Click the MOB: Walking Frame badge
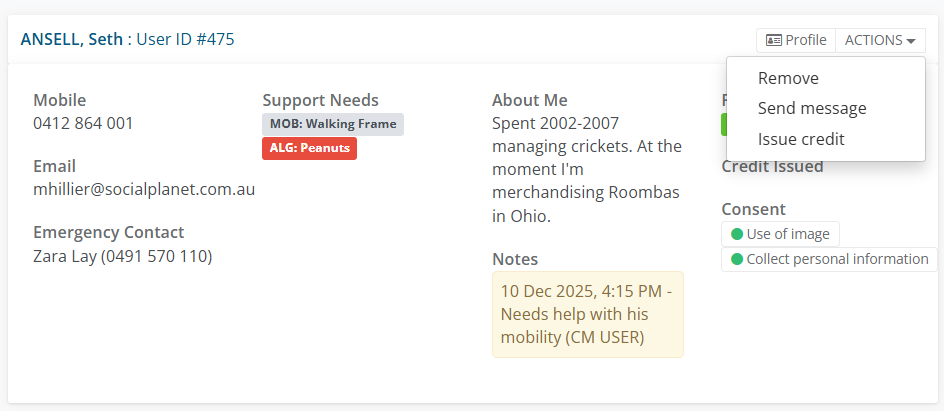Screen dimensions: 944x411 click(333, 124)
